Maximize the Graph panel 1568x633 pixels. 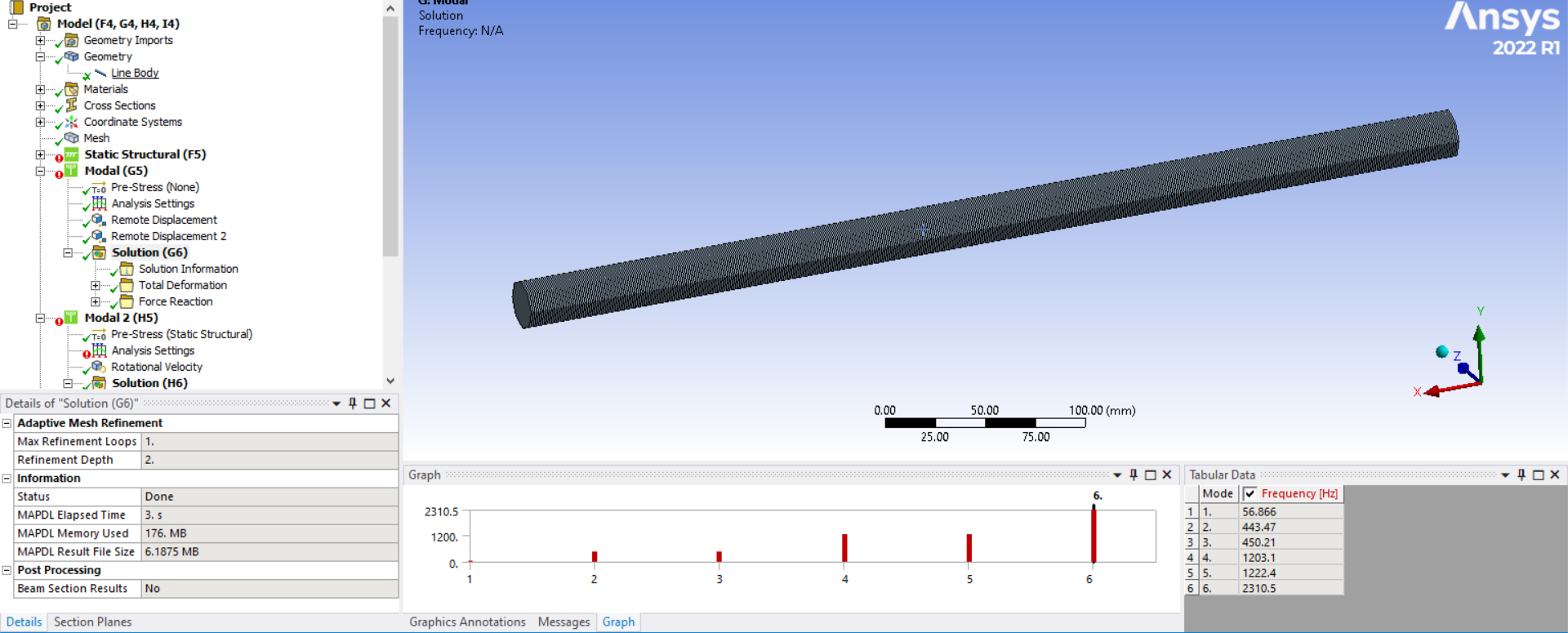point(1151,475)
